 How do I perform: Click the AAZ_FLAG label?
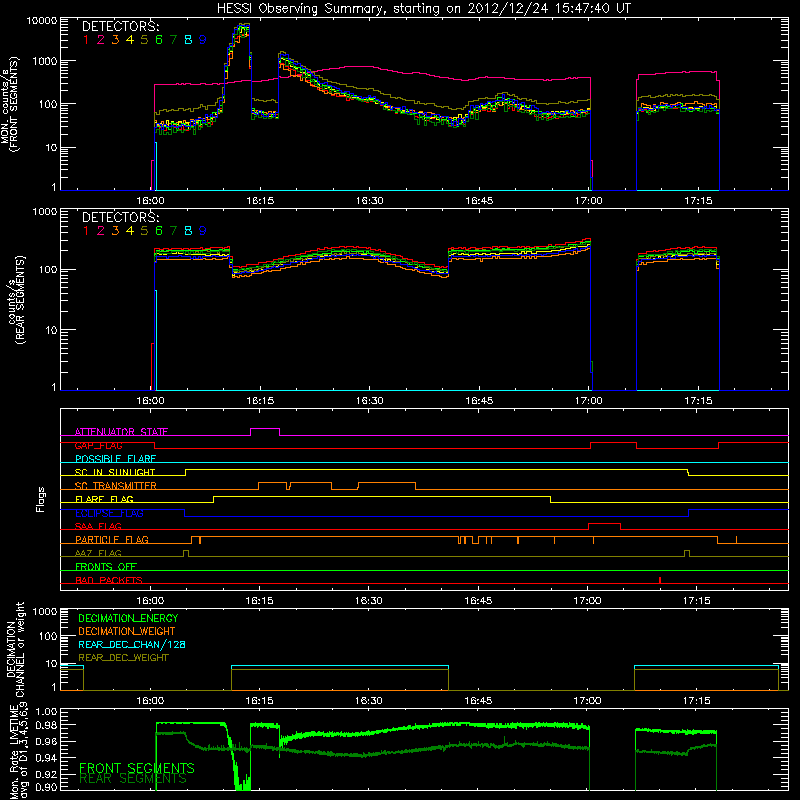(x=98, y=553)
